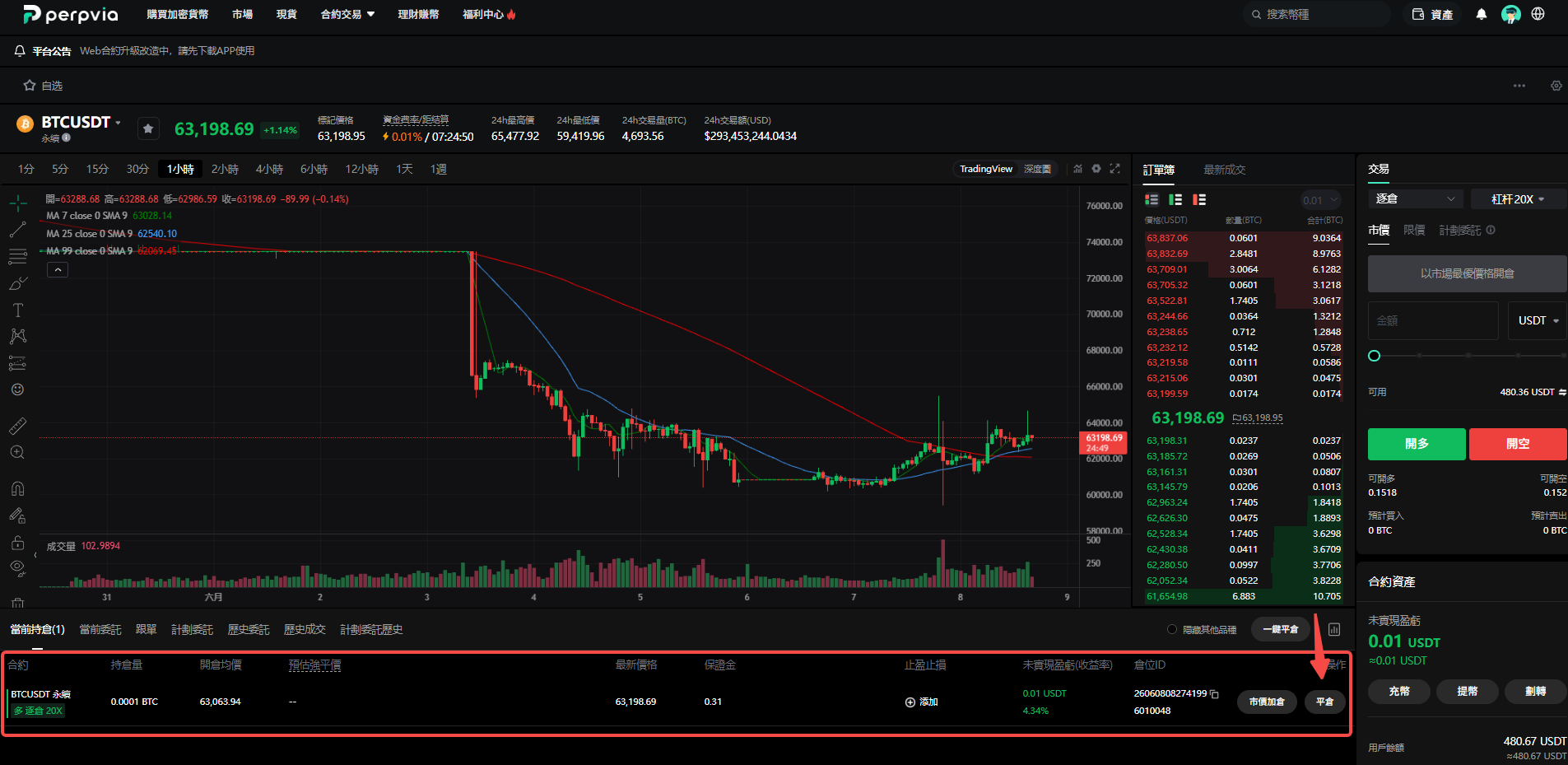Toggle hide other symbols radio button

[1172, 630]
